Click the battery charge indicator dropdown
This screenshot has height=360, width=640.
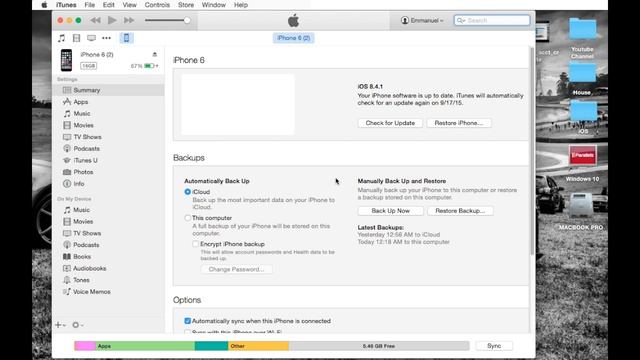point(151,66)
